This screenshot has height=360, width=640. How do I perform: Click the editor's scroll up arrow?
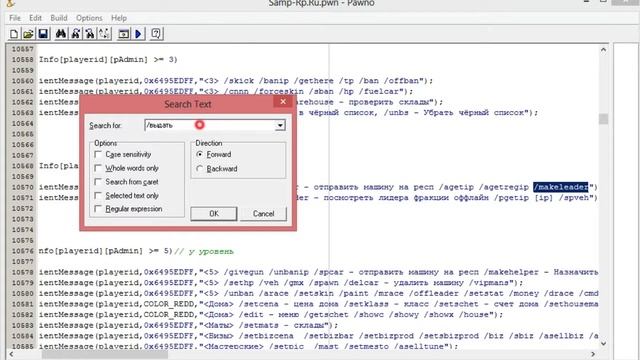click(x=603, y=50)
